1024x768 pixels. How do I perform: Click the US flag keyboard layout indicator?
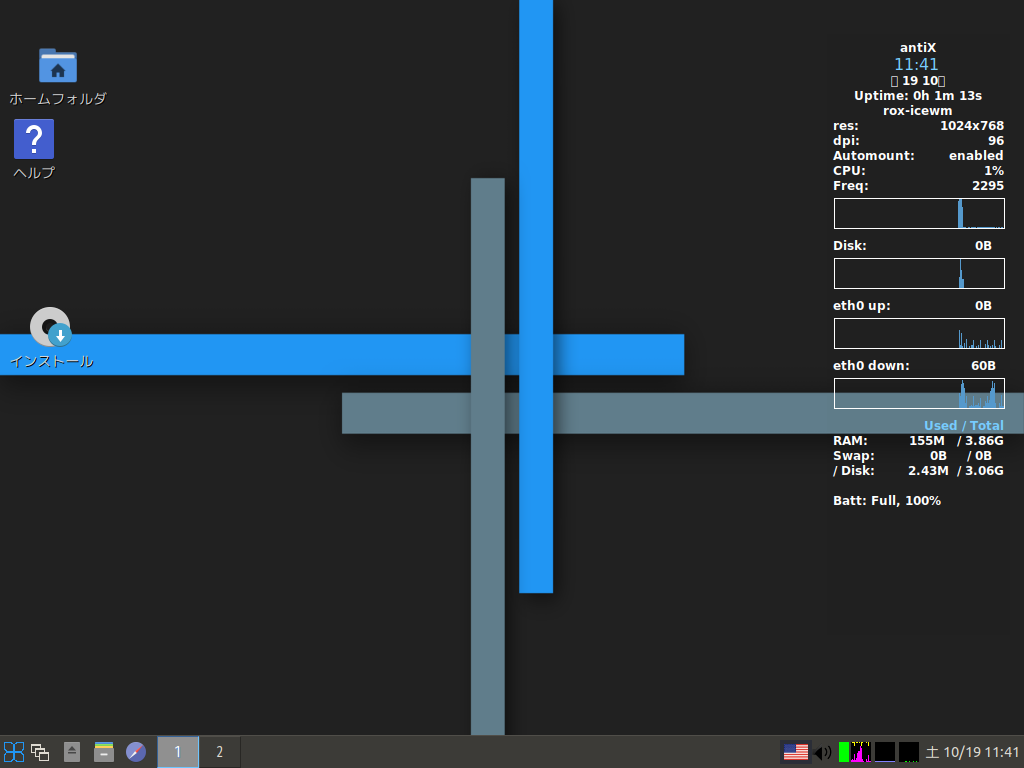pos(795,752)
